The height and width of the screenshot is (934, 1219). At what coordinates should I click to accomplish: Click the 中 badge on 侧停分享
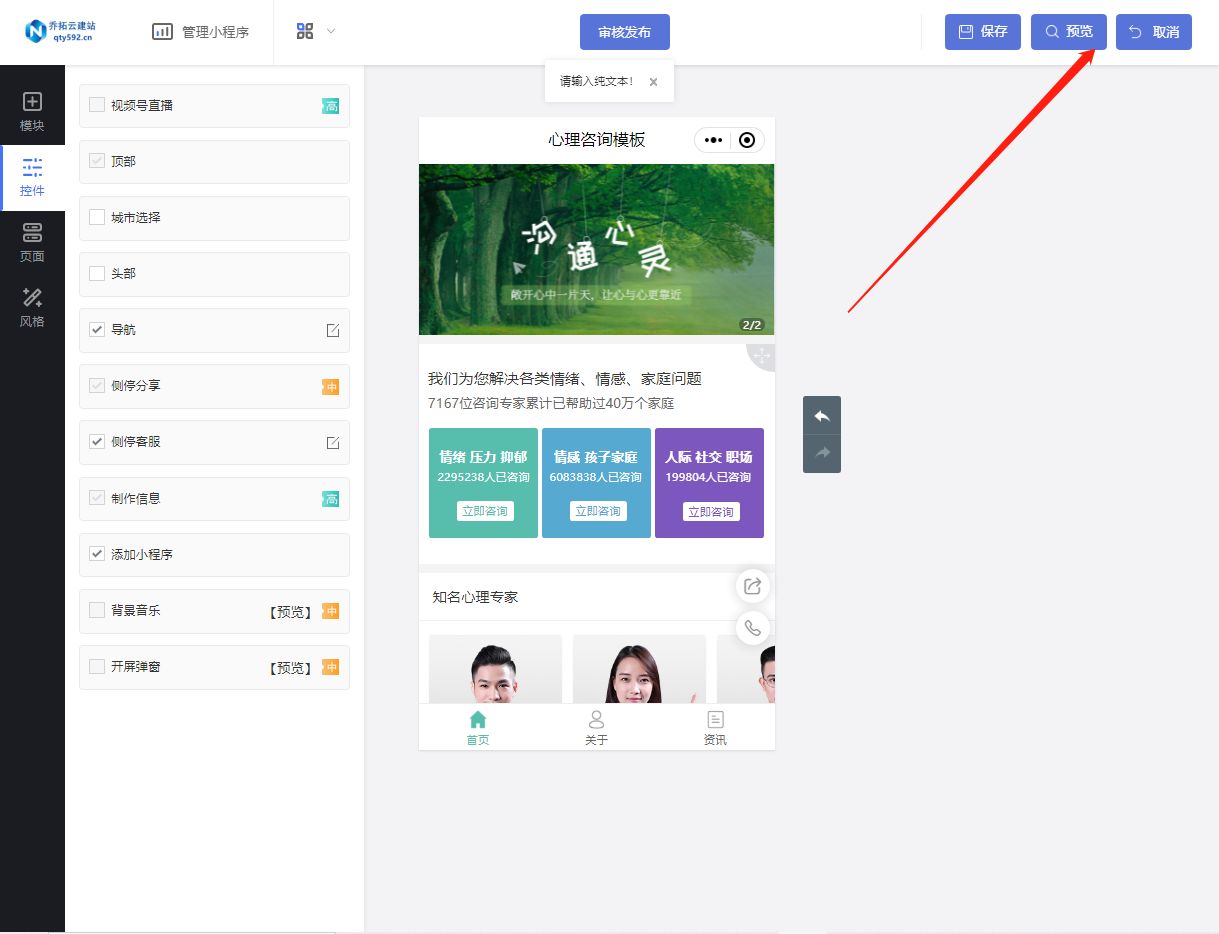(x=331, y=386)
